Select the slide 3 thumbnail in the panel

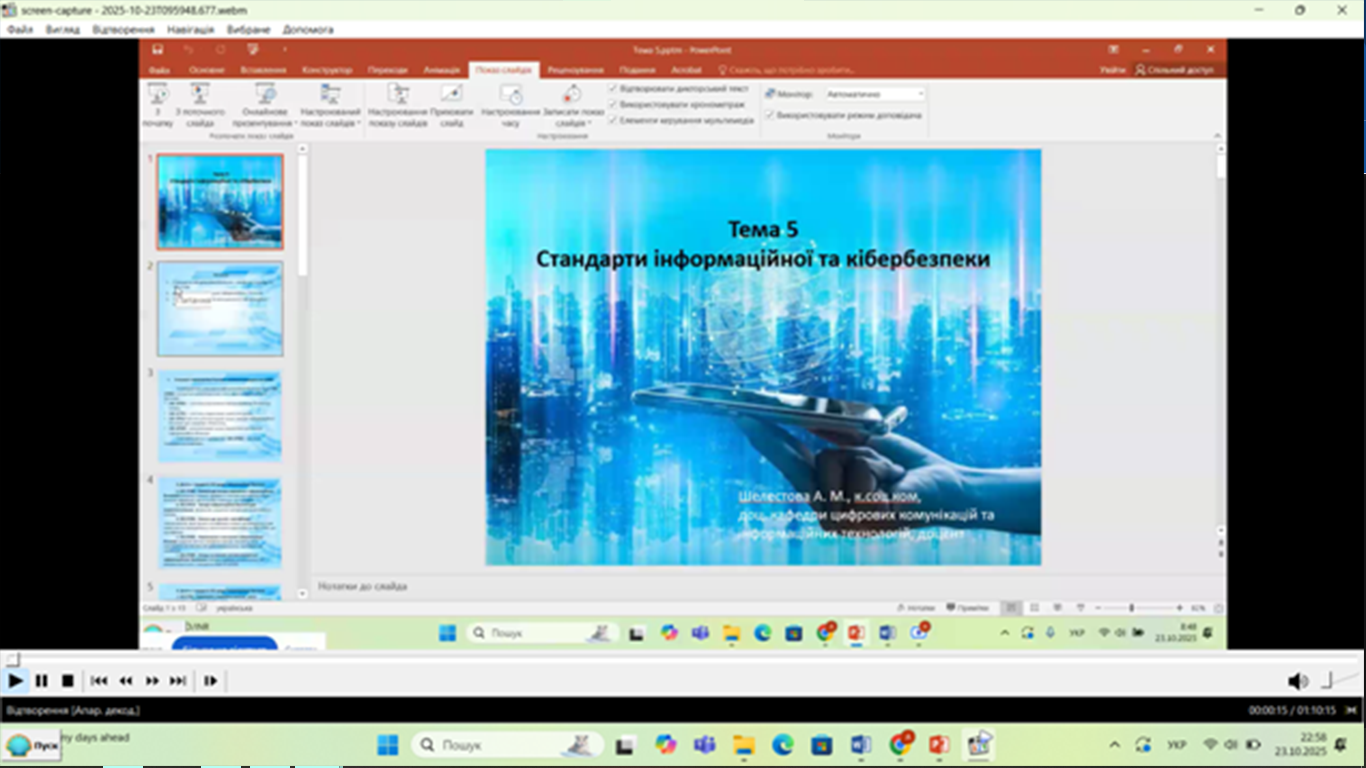[x=220, y=416]
